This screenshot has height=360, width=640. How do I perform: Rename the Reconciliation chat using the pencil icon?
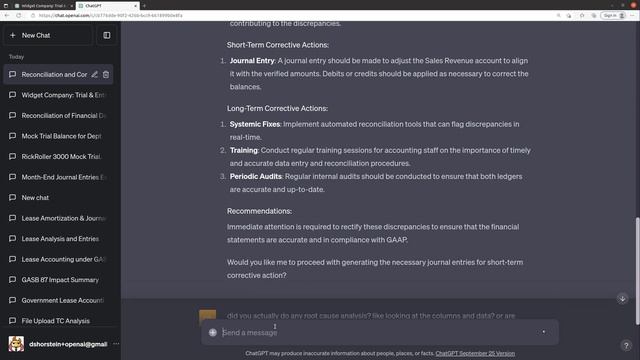(94, 74)
